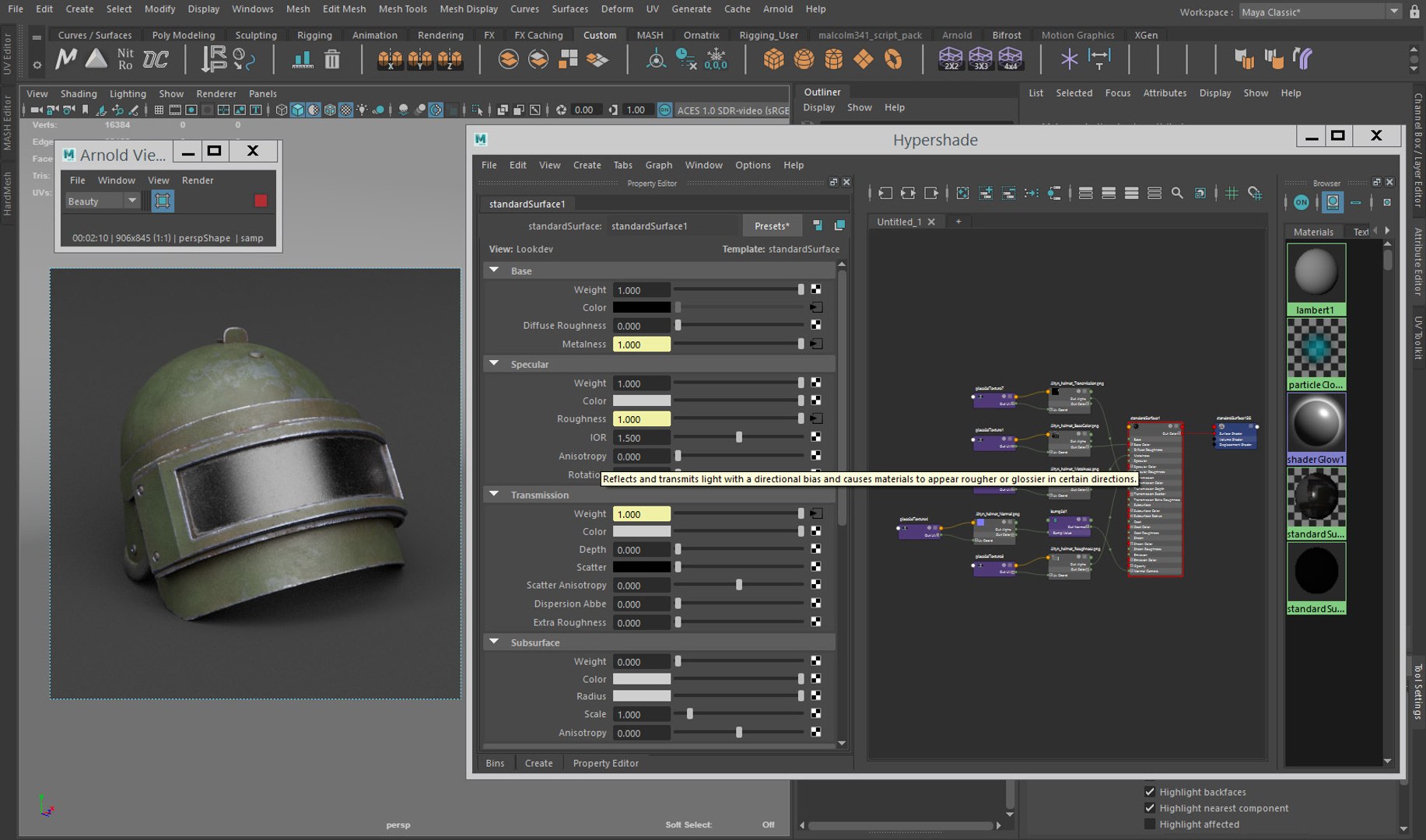
Task: Uncheck Highlight backfaces checkbox
Action: pos(1150,792)
